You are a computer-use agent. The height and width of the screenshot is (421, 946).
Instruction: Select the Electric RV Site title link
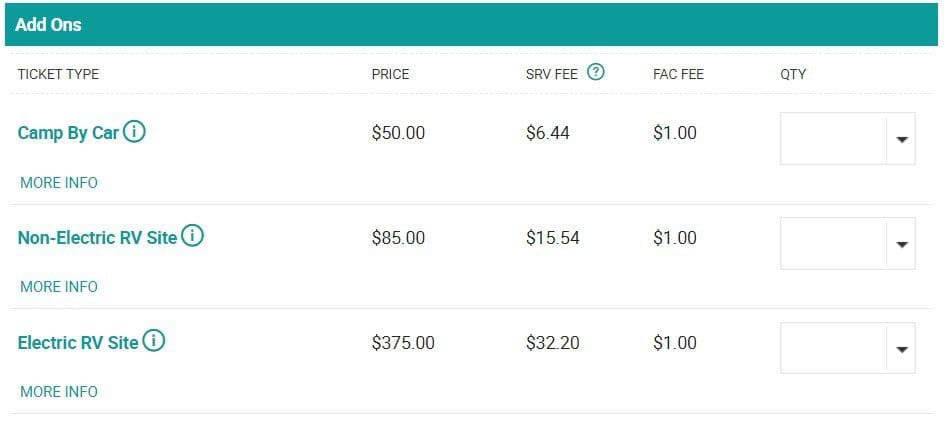pyautogui.click(x=78, y=343)
